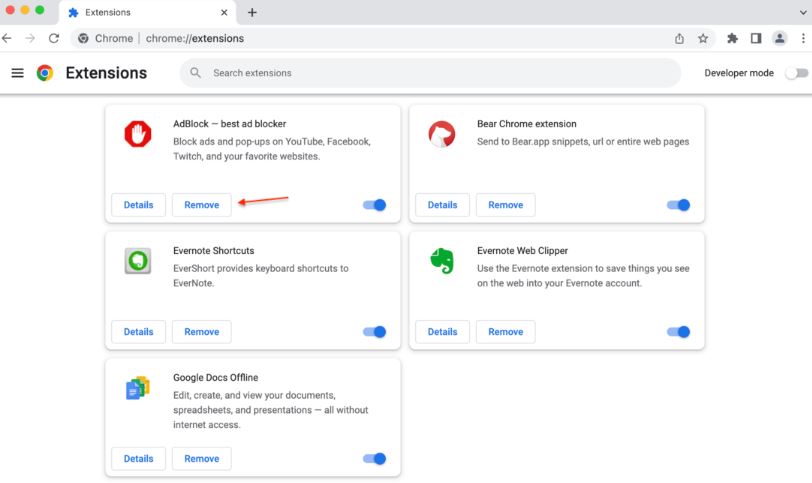Click the 'Developer mode' label
This screenshot has height=483, width=812.
coord(739,73)
